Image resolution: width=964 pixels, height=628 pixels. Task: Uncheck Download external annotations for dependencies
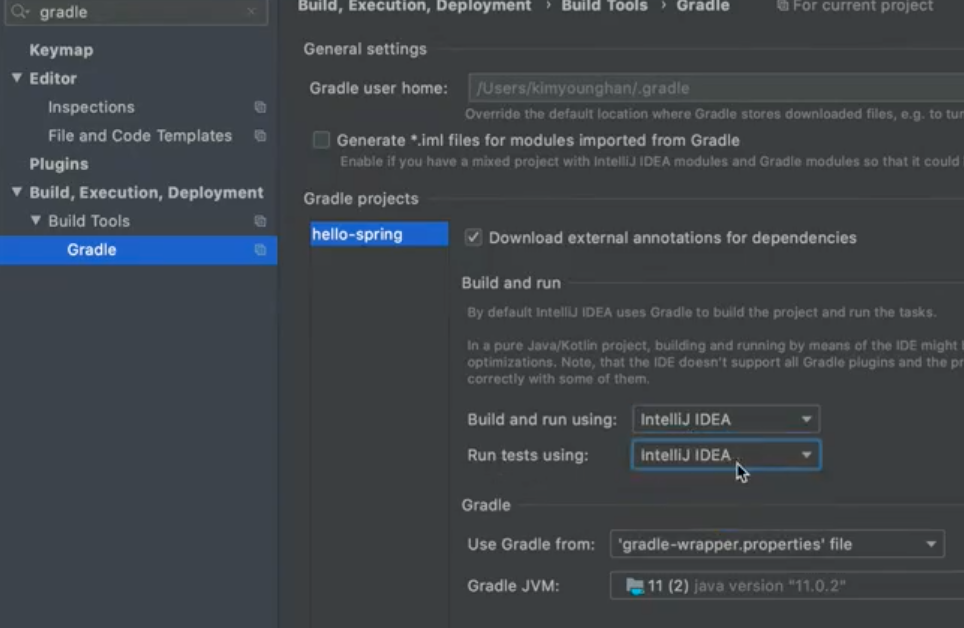pos(473,237)
